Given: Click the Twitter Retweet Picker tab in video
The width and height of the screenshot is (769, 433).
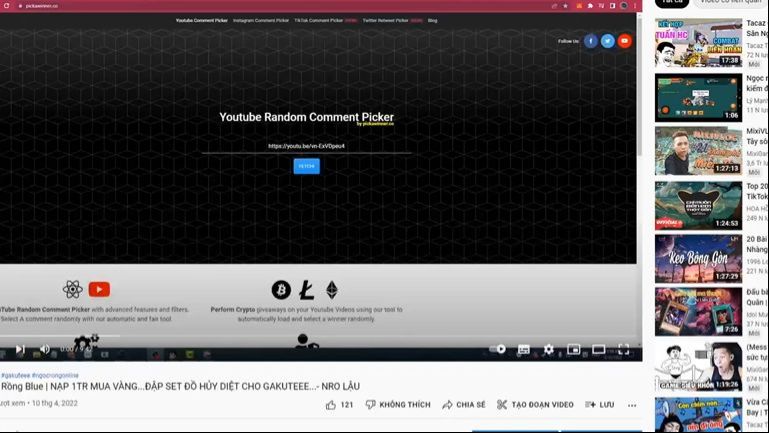Looking at the screenshot, I should (x=385, y=21).
